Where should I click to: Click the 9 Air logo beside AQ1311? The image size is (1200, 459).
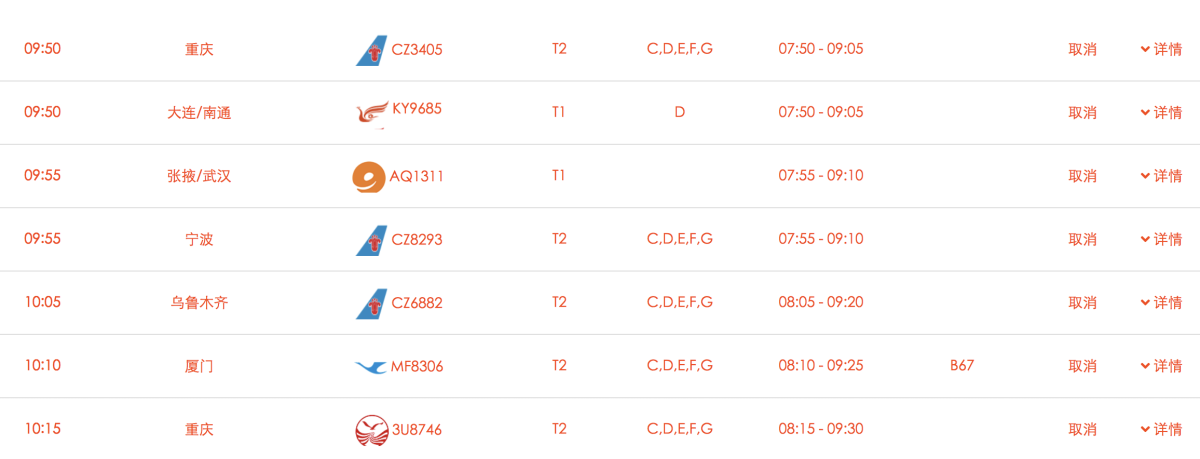pyautogui.click(x=369, y=176)
